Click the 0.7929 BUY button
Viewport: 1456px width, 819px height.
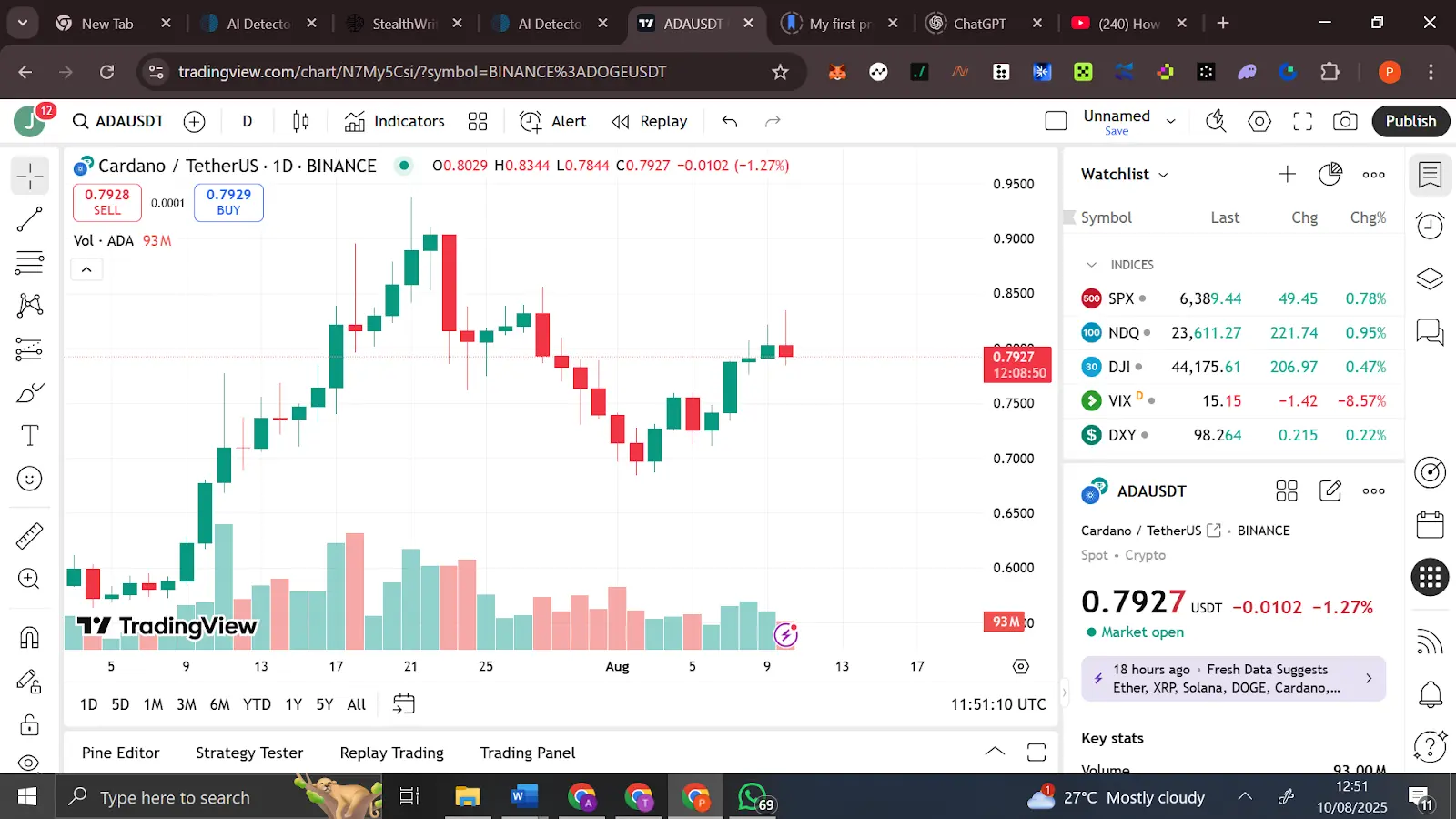point(228,202)
